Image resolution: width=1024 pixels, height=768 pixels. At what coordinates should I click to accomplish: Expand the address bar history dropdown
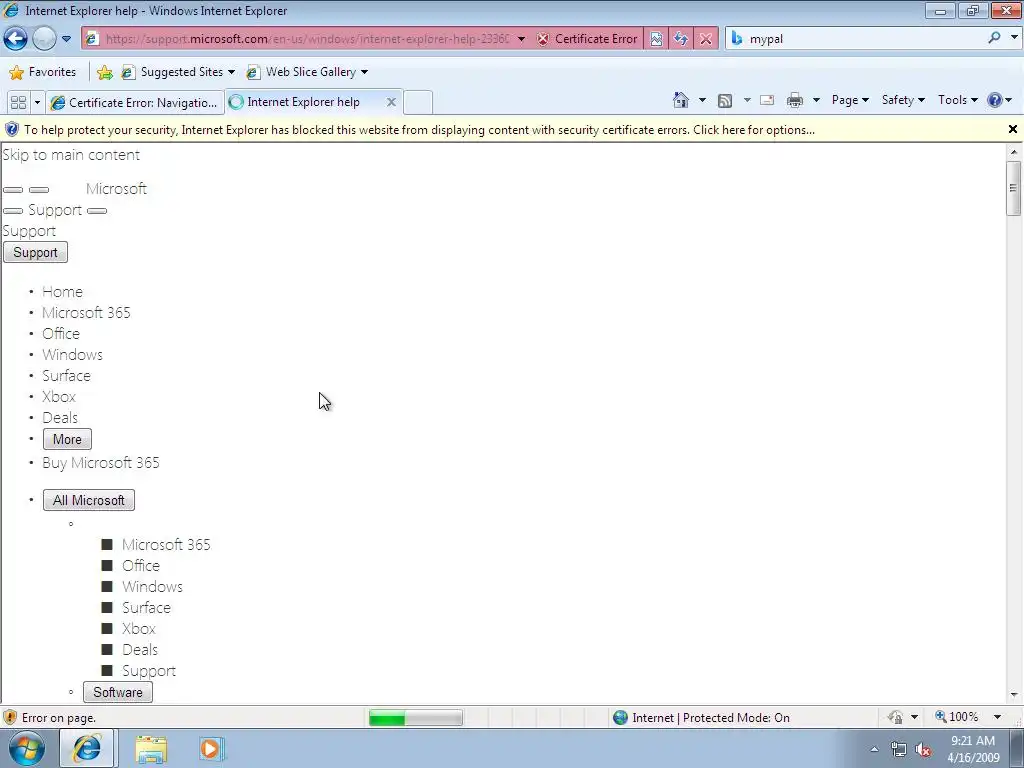521,39
